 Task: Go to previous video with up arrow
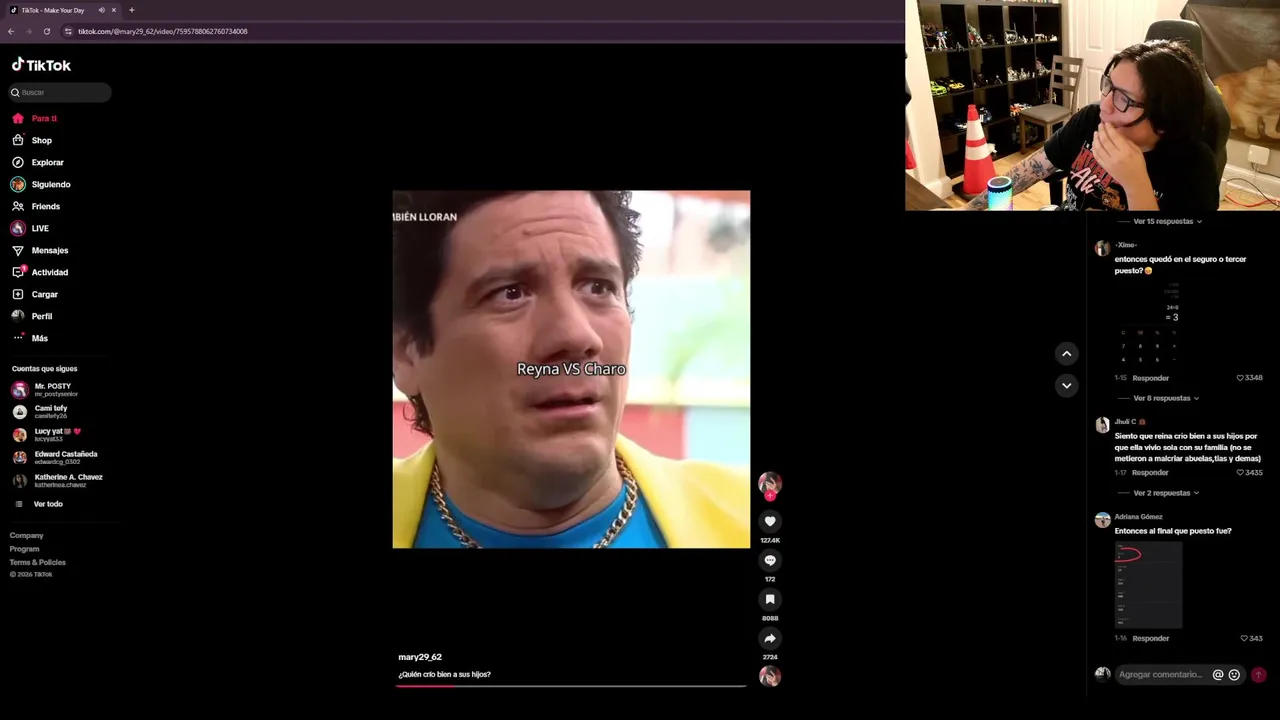(1066, 353)
